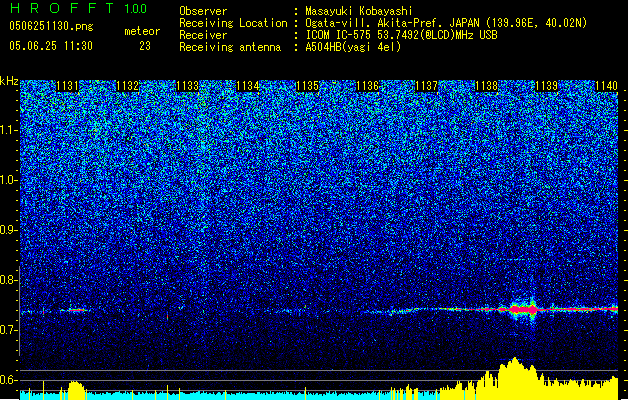Click the Ogata-vill. Akita-Pref. JAPAN location text
This screenshot has height=400, width=629.
[446, 23]
